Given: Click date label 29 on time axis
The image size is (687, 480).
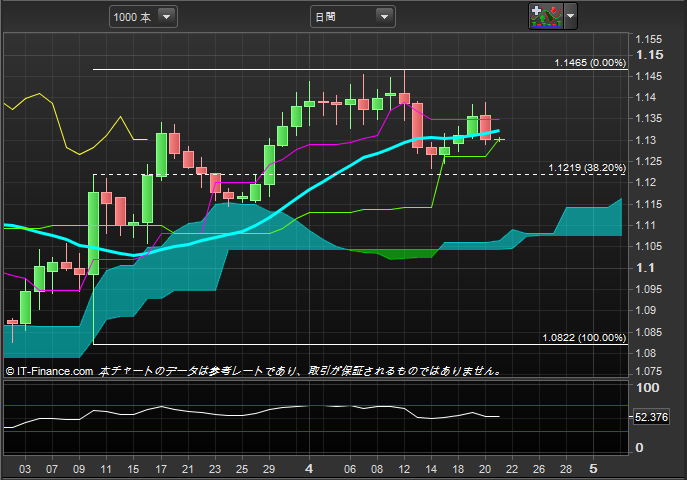Looking at the screenshot, I should pos(269,469).
